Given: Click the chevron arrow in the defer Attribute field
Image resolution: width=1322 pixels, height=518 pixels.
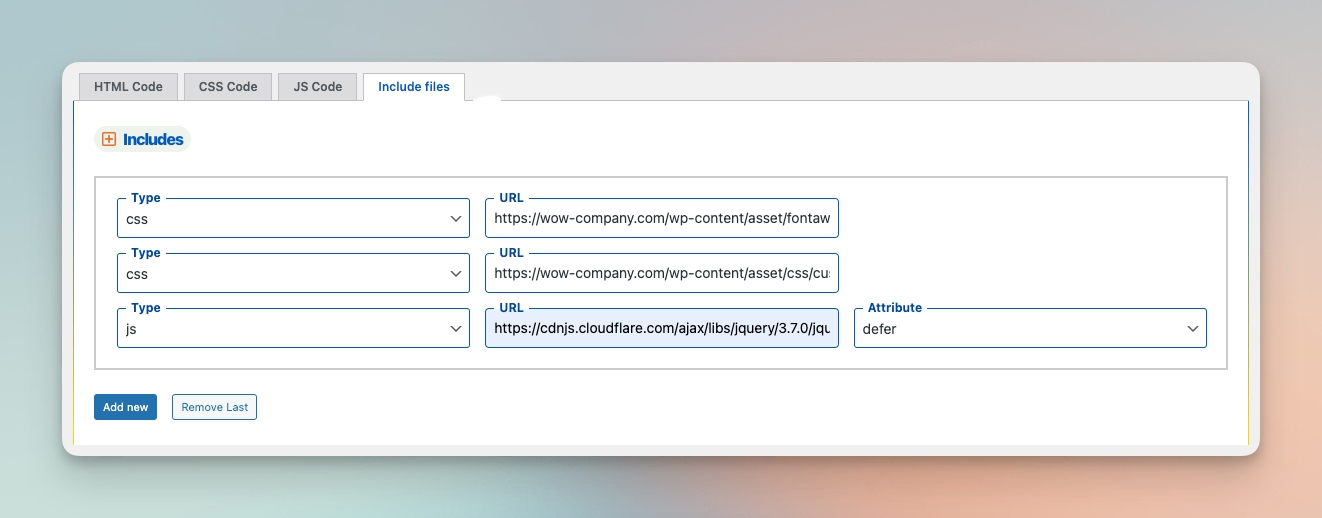Looking at the screenshot, I should tap(1192, 328).
